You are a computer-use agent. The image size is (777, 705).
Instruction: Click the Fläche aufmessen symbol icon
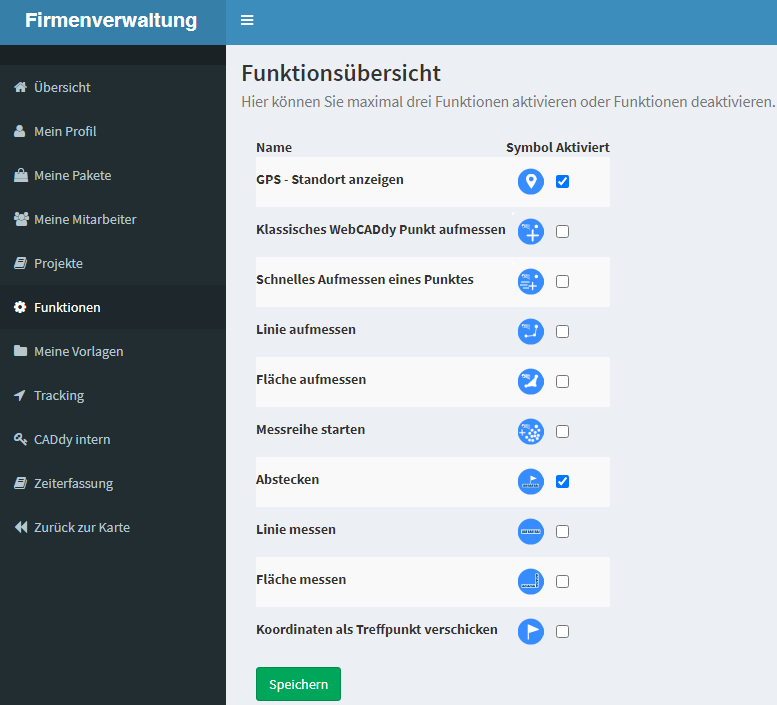[x=531, y=382]
